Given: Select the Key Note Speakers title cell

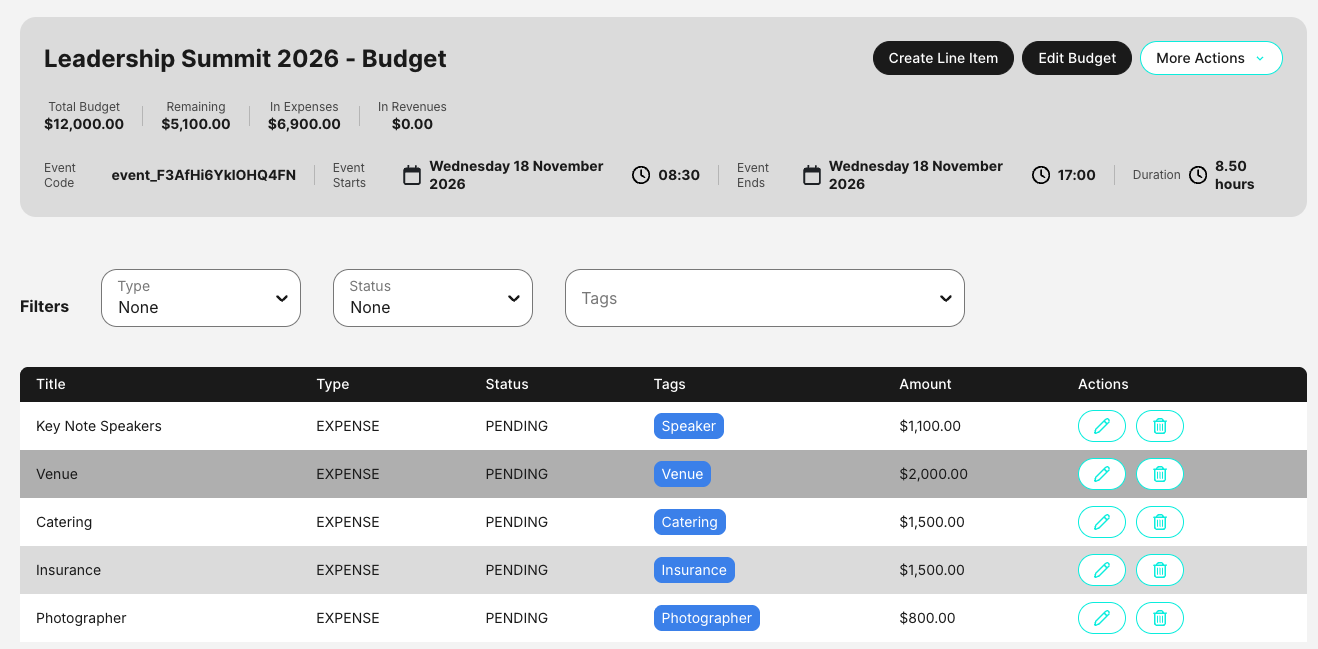Looking at the screenshot, I should tap(99, 426).
